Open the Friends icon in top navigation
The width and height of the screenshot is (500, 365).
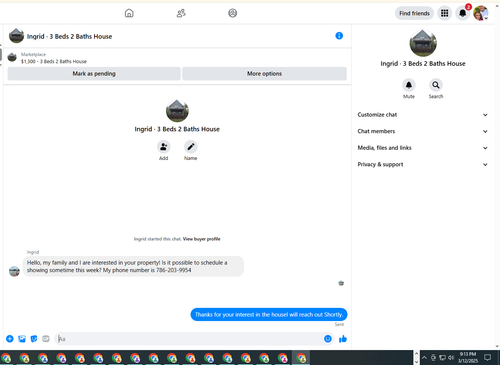[181, 13]
